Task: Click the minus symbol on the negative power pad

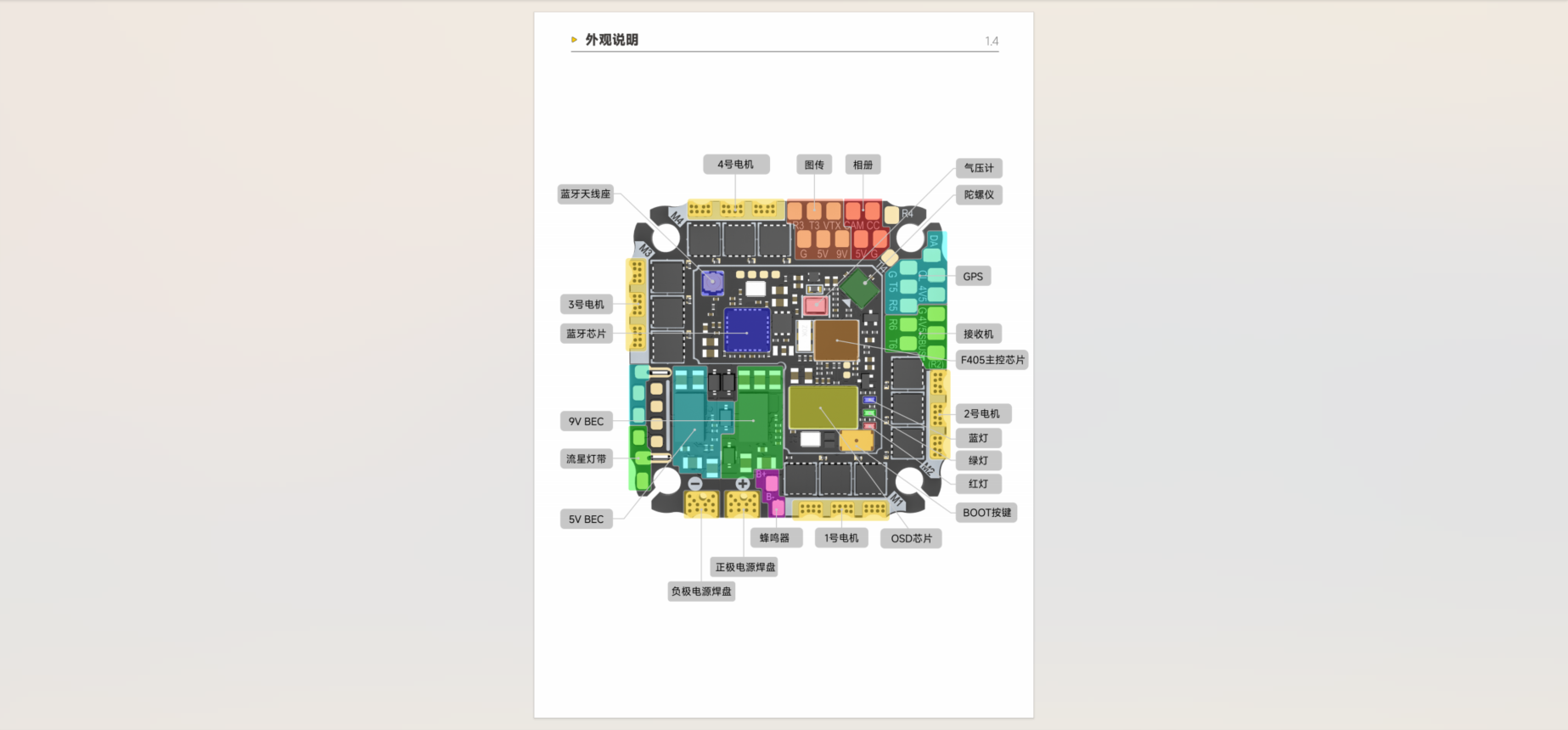Action: 695,484
